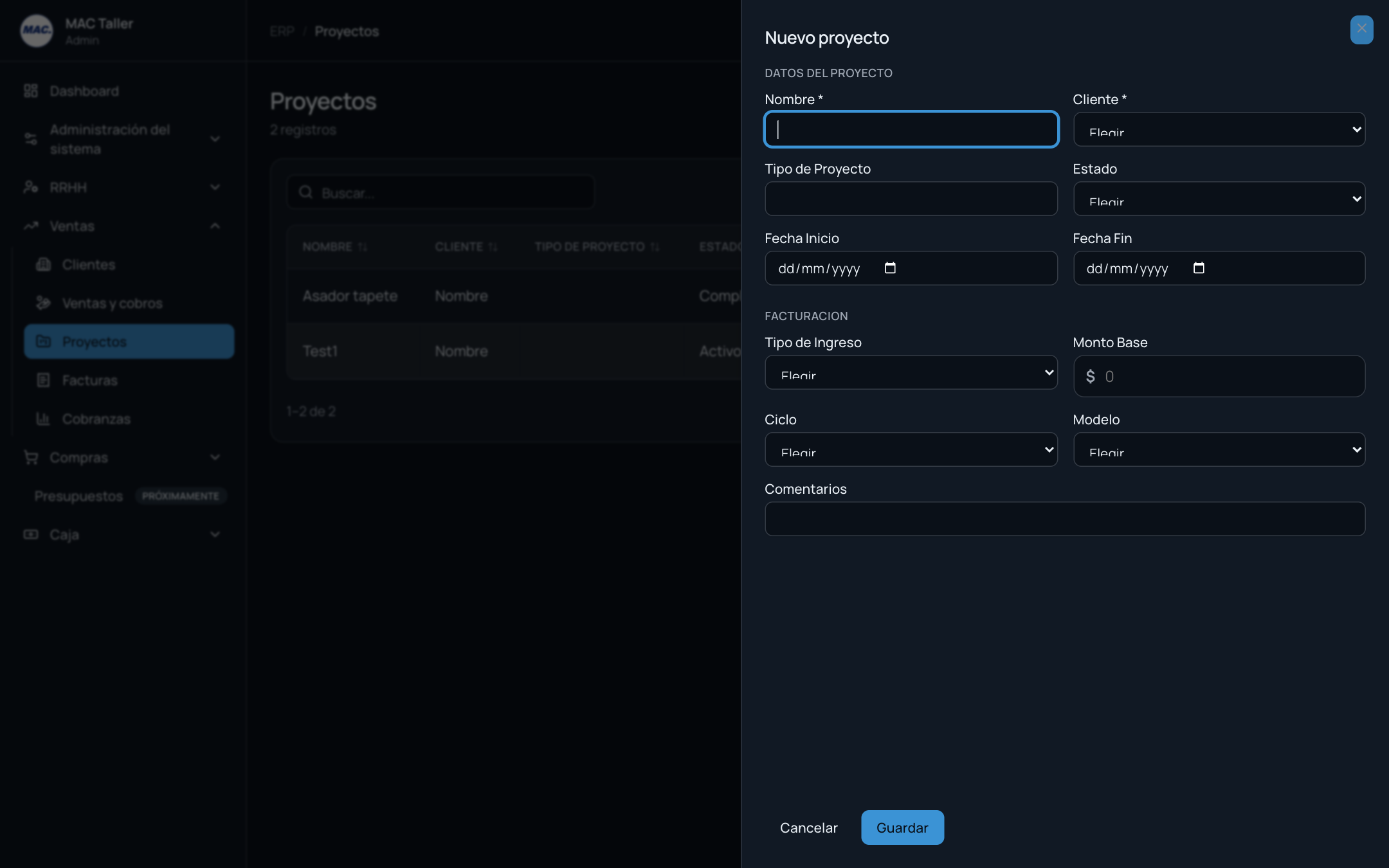Open the Estado dropdown

(1219, 199)
